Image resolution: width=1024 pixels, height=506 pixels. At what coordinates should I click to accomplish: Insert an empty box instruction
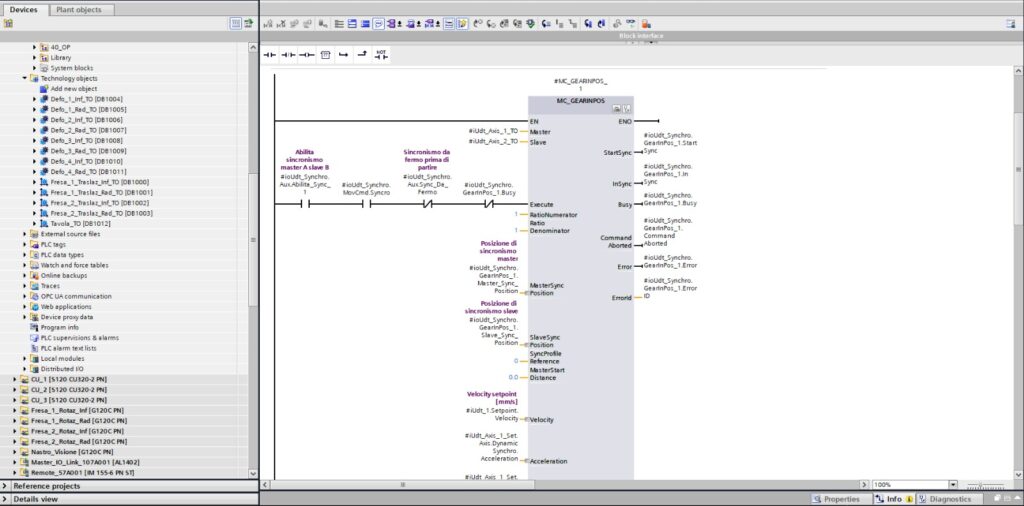click(x=325, y=55)
